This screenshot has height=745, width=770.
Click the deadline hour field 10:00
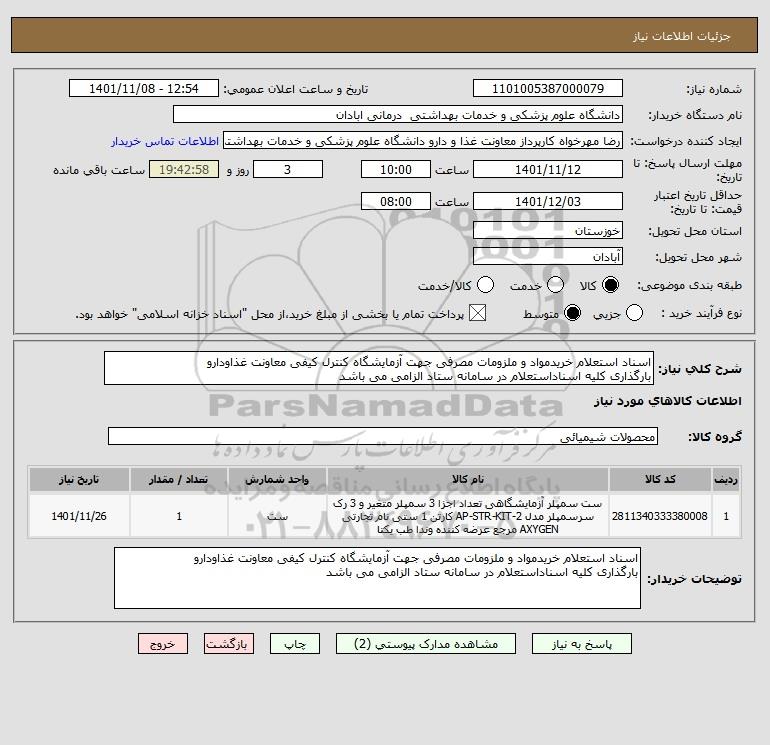(396, 170)
